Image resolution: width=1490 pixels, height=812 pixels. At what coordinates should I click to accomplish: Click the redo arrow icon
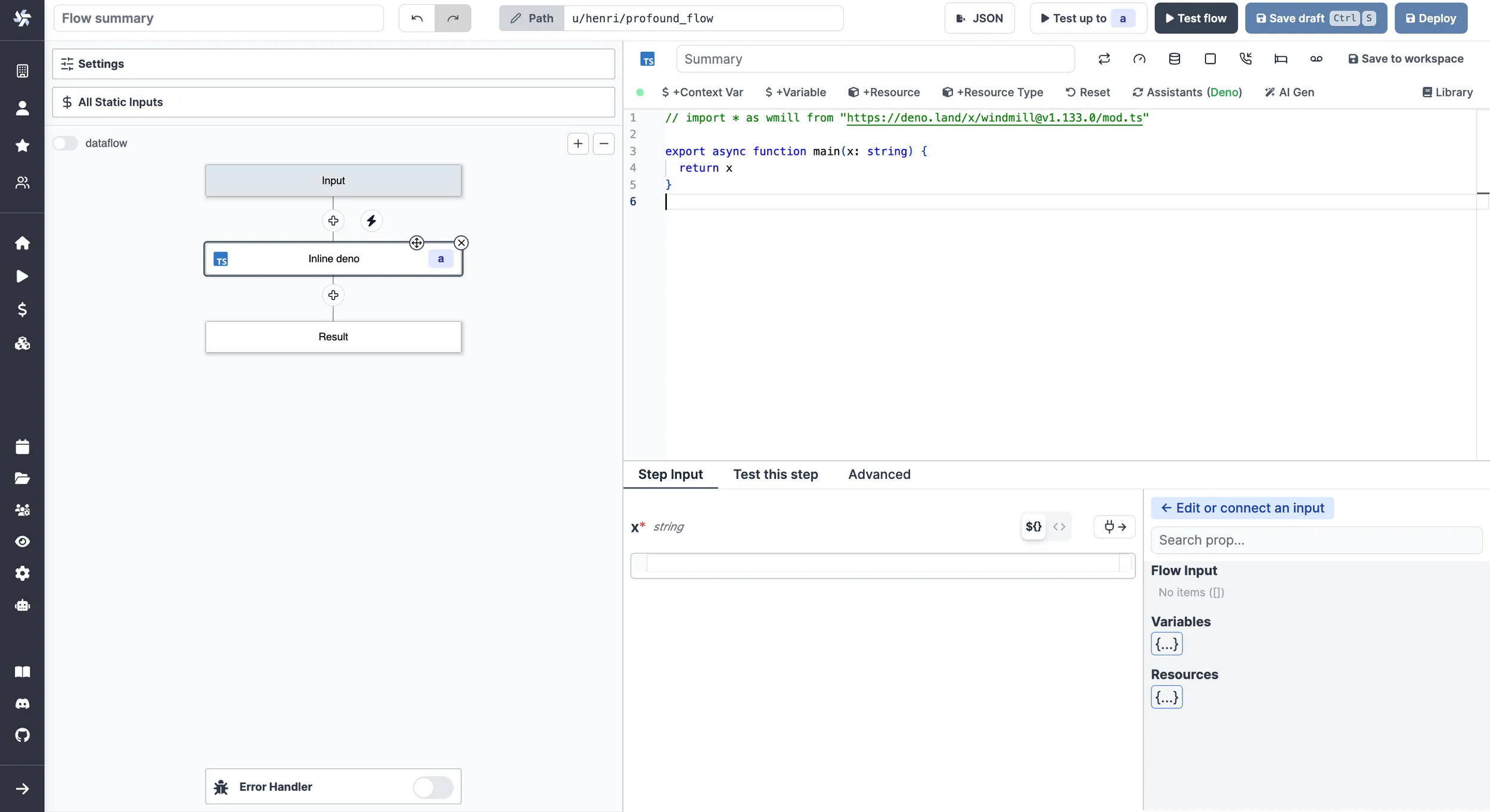click(453, 18)
